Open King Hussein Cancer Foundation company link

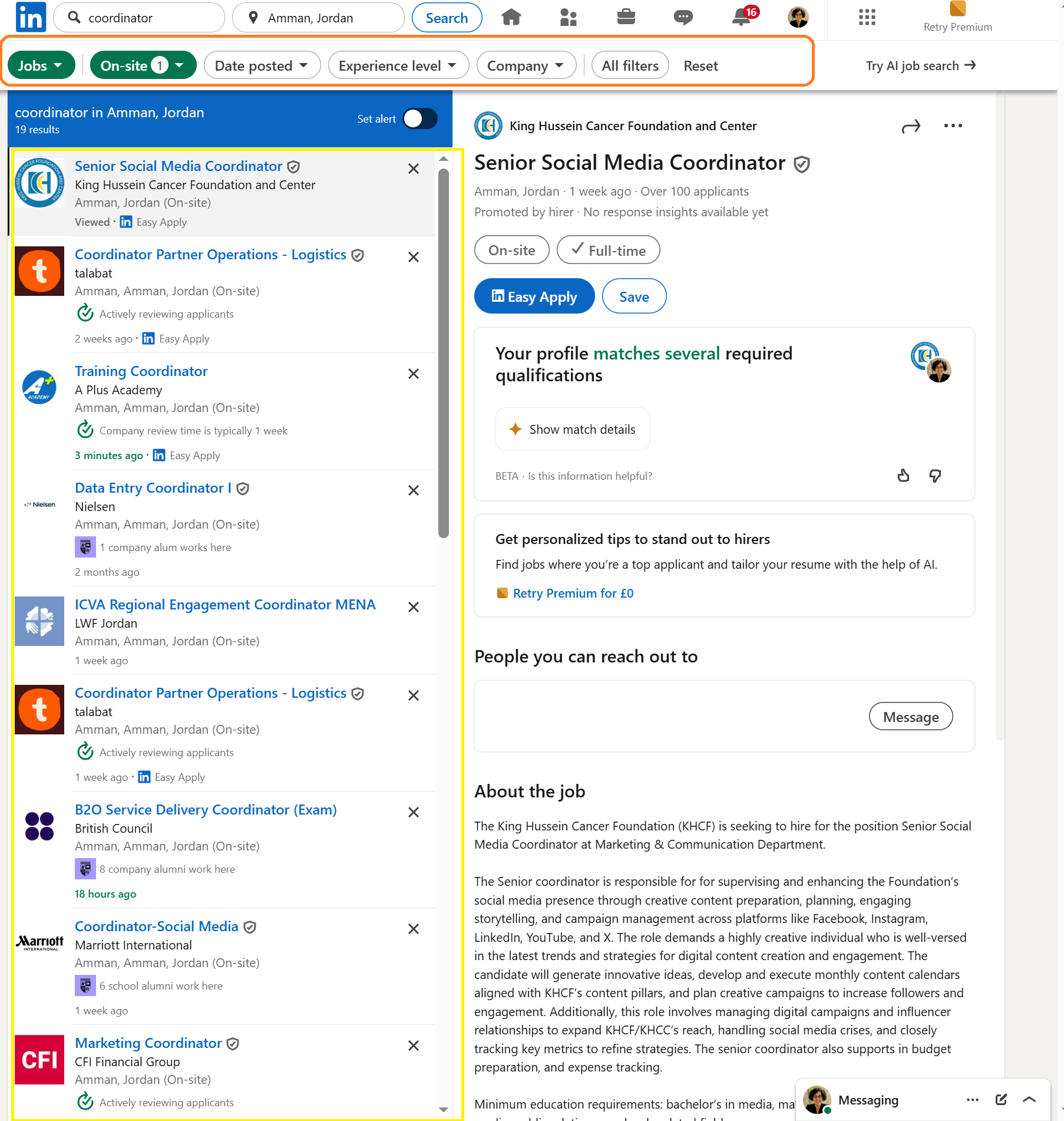pos(633,126)
